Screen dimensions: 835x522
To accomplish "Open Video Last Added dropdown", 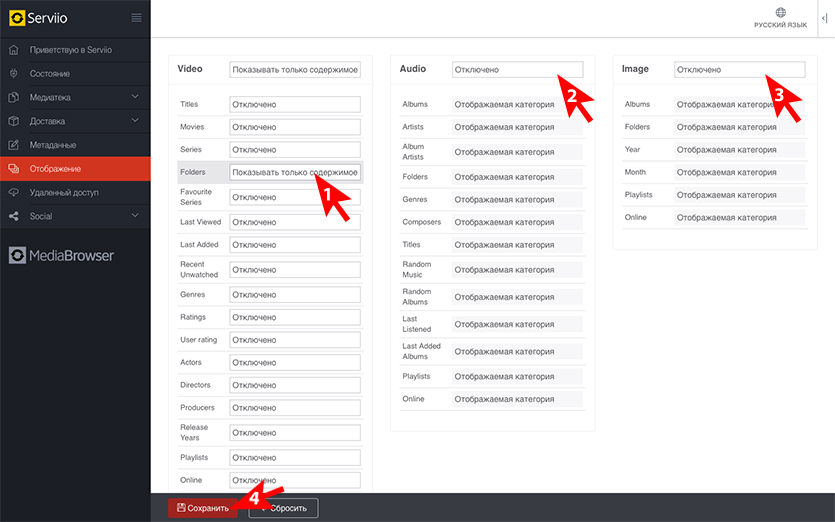I will click(295, 244).
